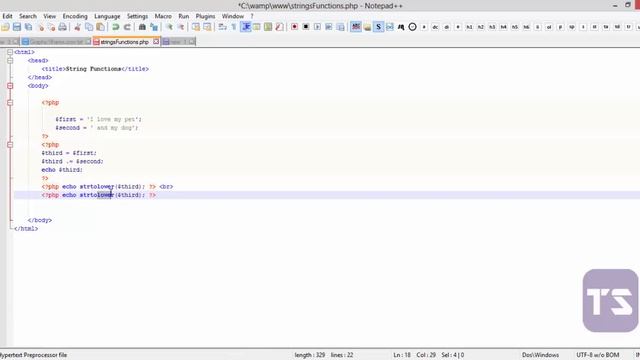Collapse the body tag fold marker
The image size is (640, 360).
tap(10, 86)
